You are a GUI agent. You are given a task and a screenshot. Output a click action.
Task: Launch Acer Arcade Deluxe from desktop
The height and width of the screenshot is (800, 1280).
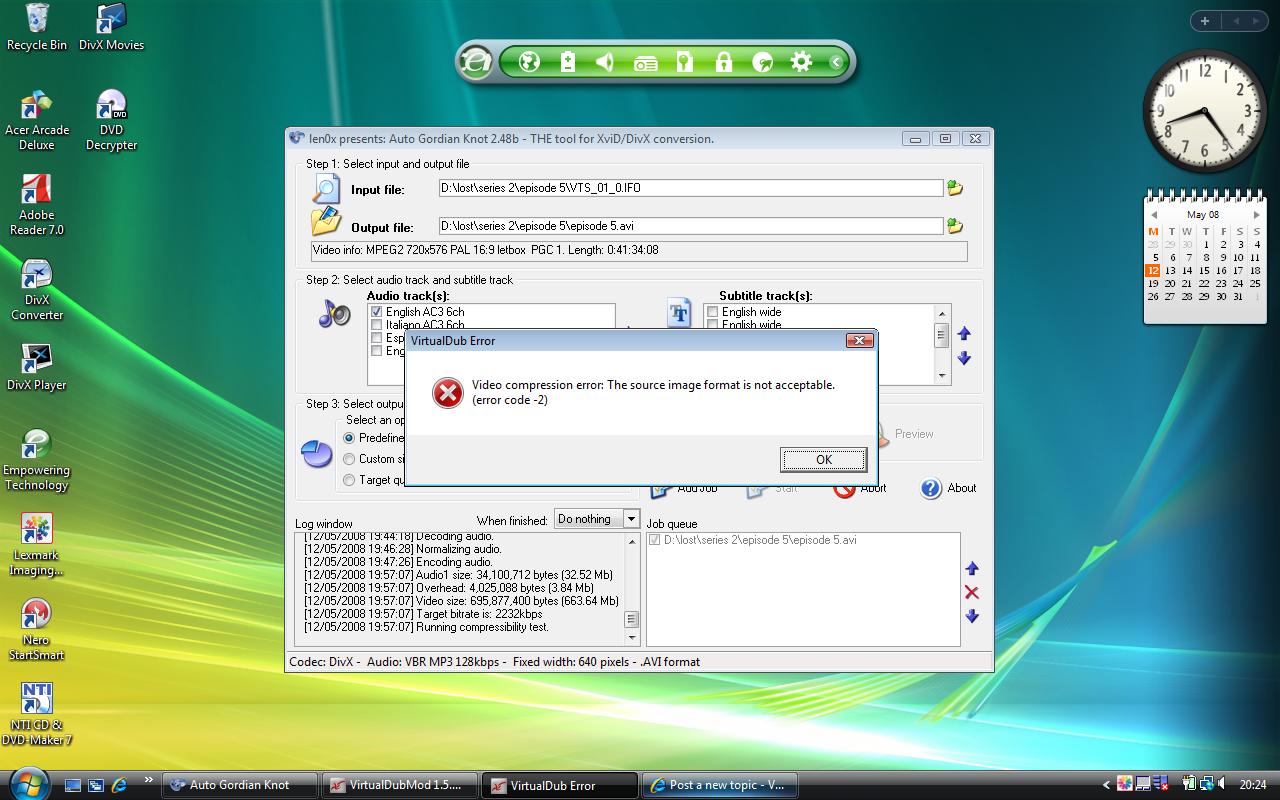coord(37,120)
